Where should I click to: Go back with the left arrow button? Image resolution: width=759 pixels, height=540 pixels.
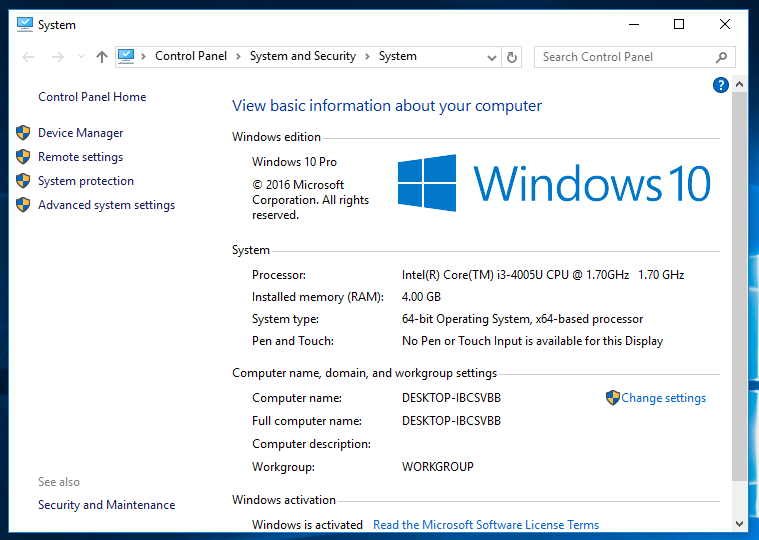[28, 57]
